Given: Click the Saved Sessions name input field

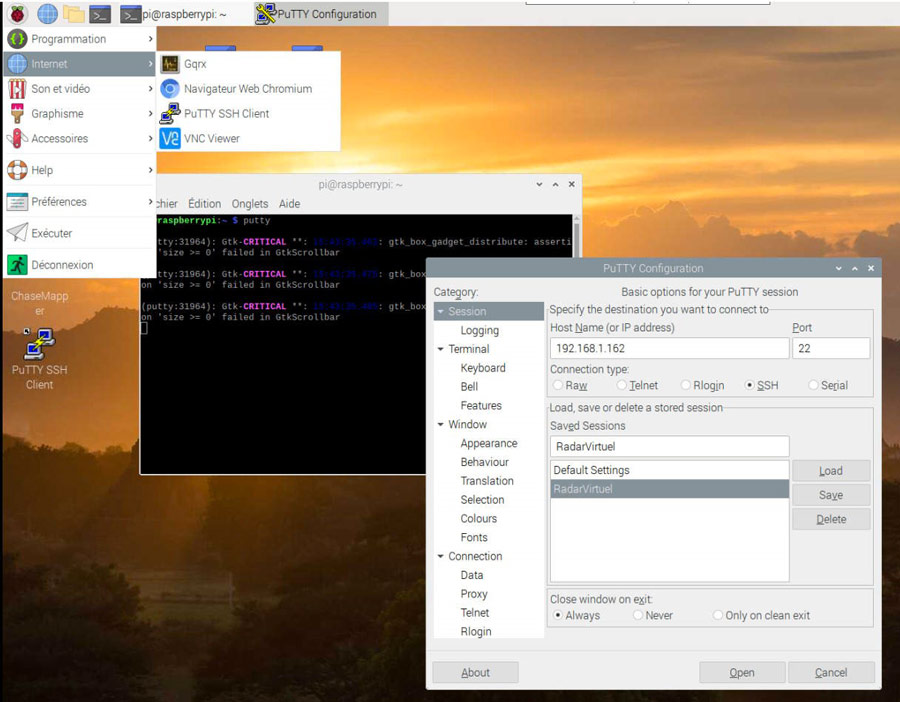Looking at the screenshot, I should 669,447.
